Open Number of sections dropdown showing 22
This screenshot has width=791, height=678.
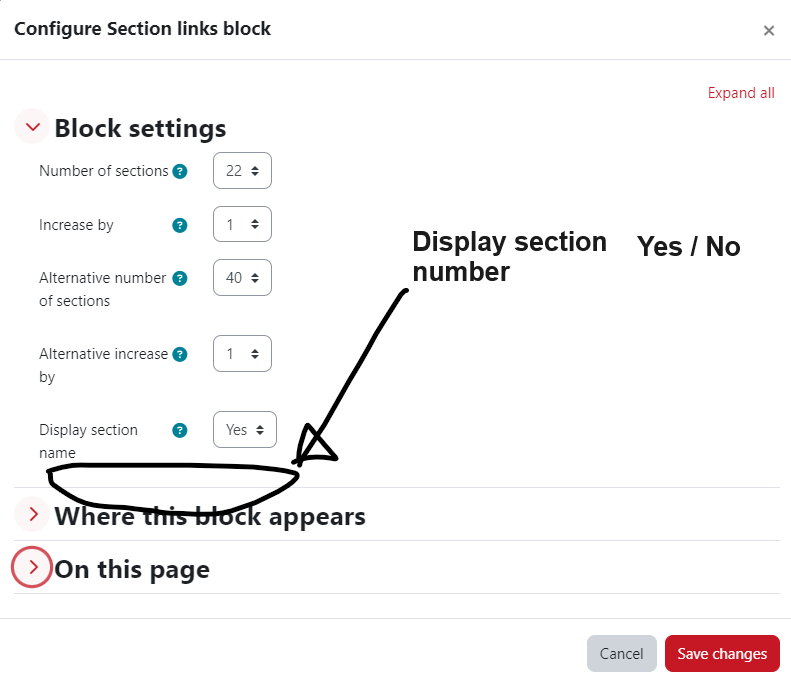click(x=242, y=171)
